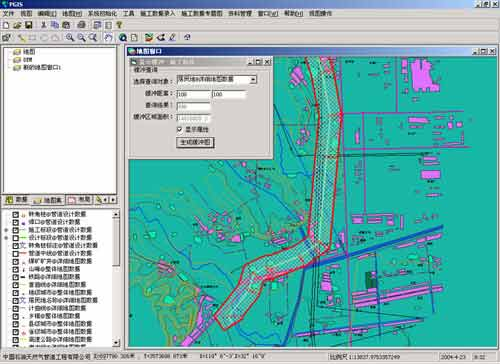Image resolution: width=500 pixels, height=364 pixels.
Task: Check the unchecked 设计标段@管道设计数据 layer
Action: click(16, 238)
